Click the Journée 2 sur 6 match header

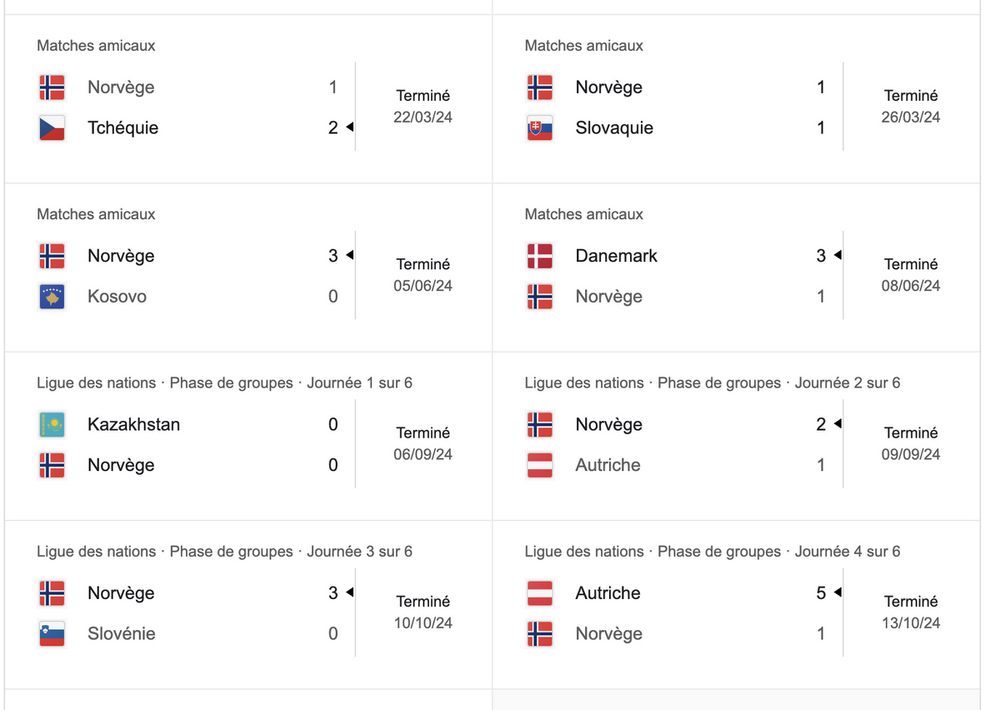[847, 383]
